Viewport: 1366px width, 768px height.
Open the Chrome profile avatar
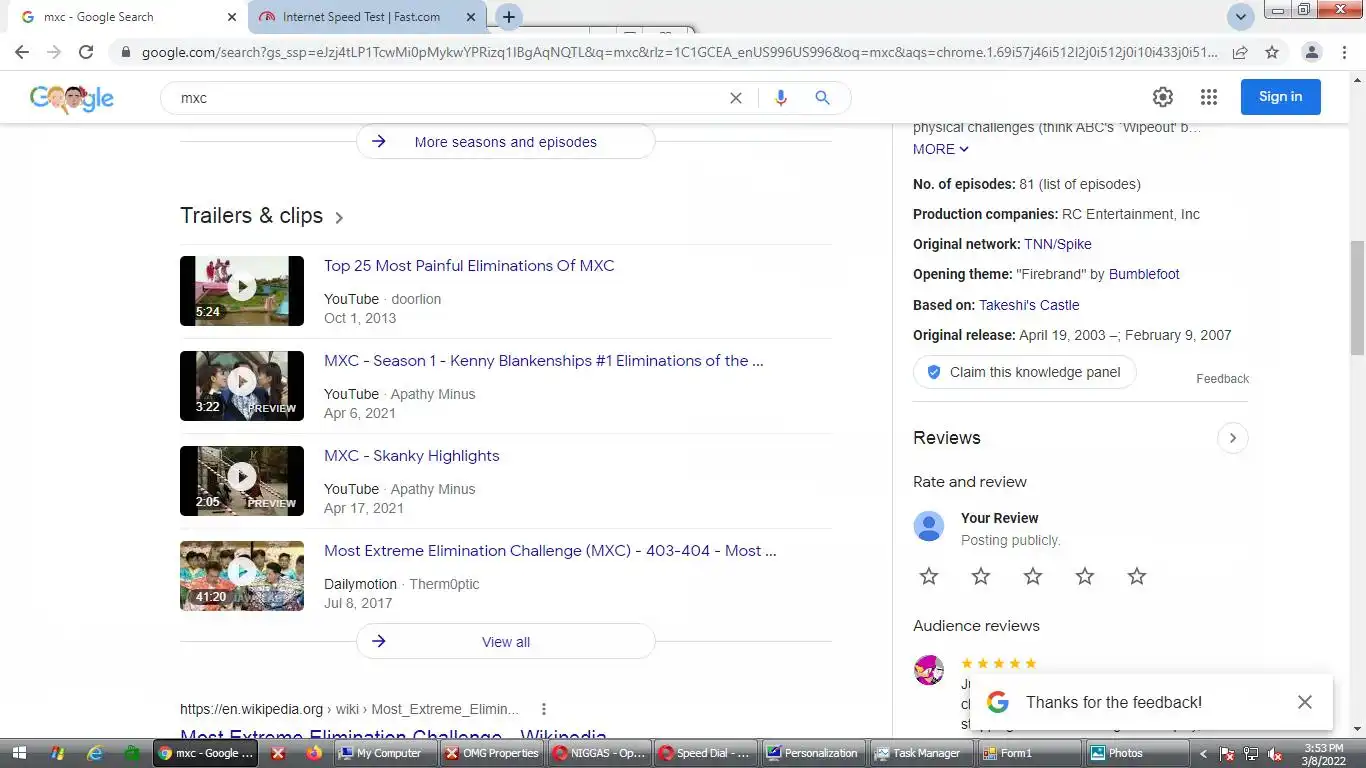click(1312, 52)
